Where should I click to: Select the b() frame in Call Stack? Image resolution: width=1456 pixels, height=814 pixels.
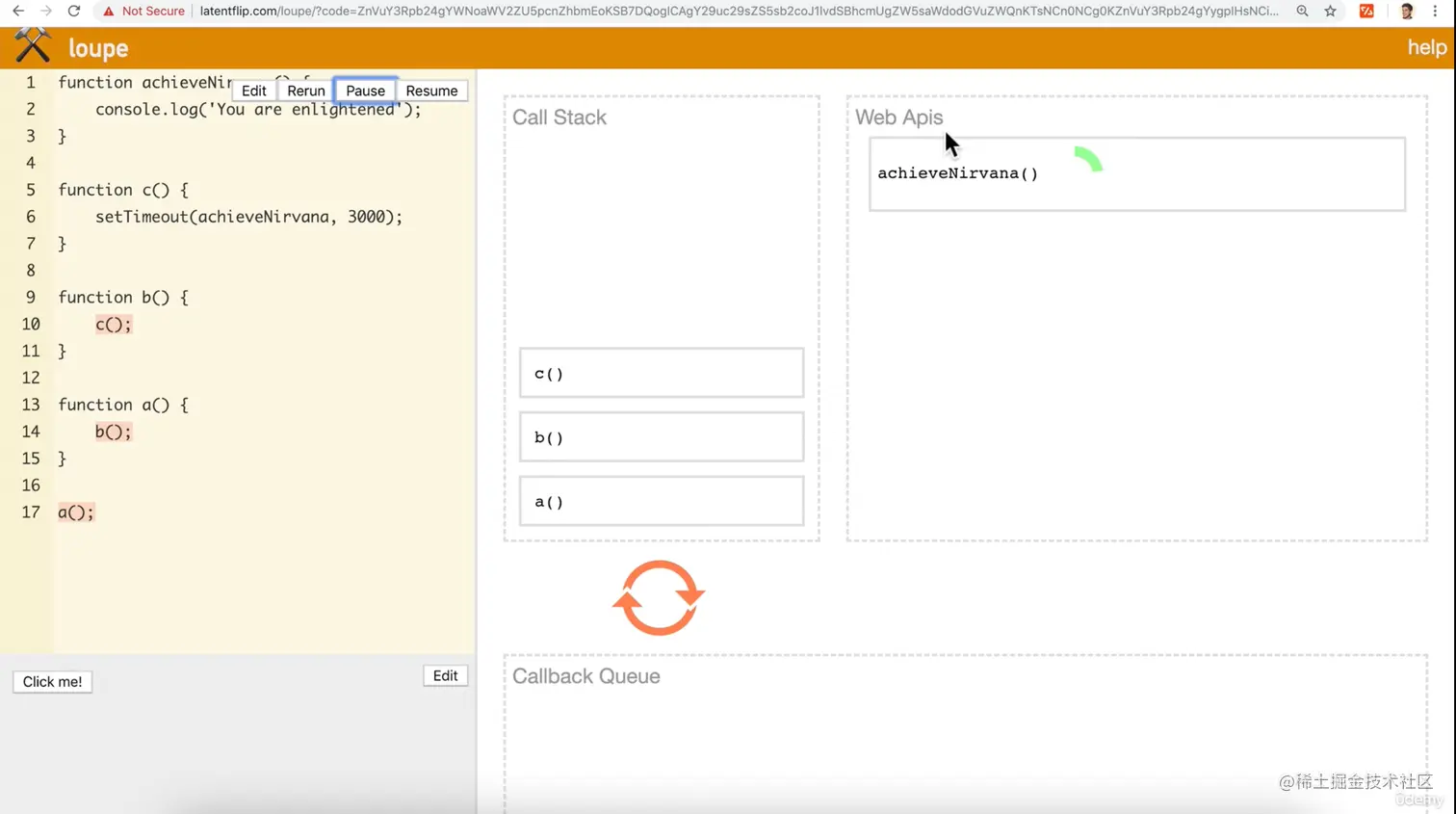coord(662,437)
